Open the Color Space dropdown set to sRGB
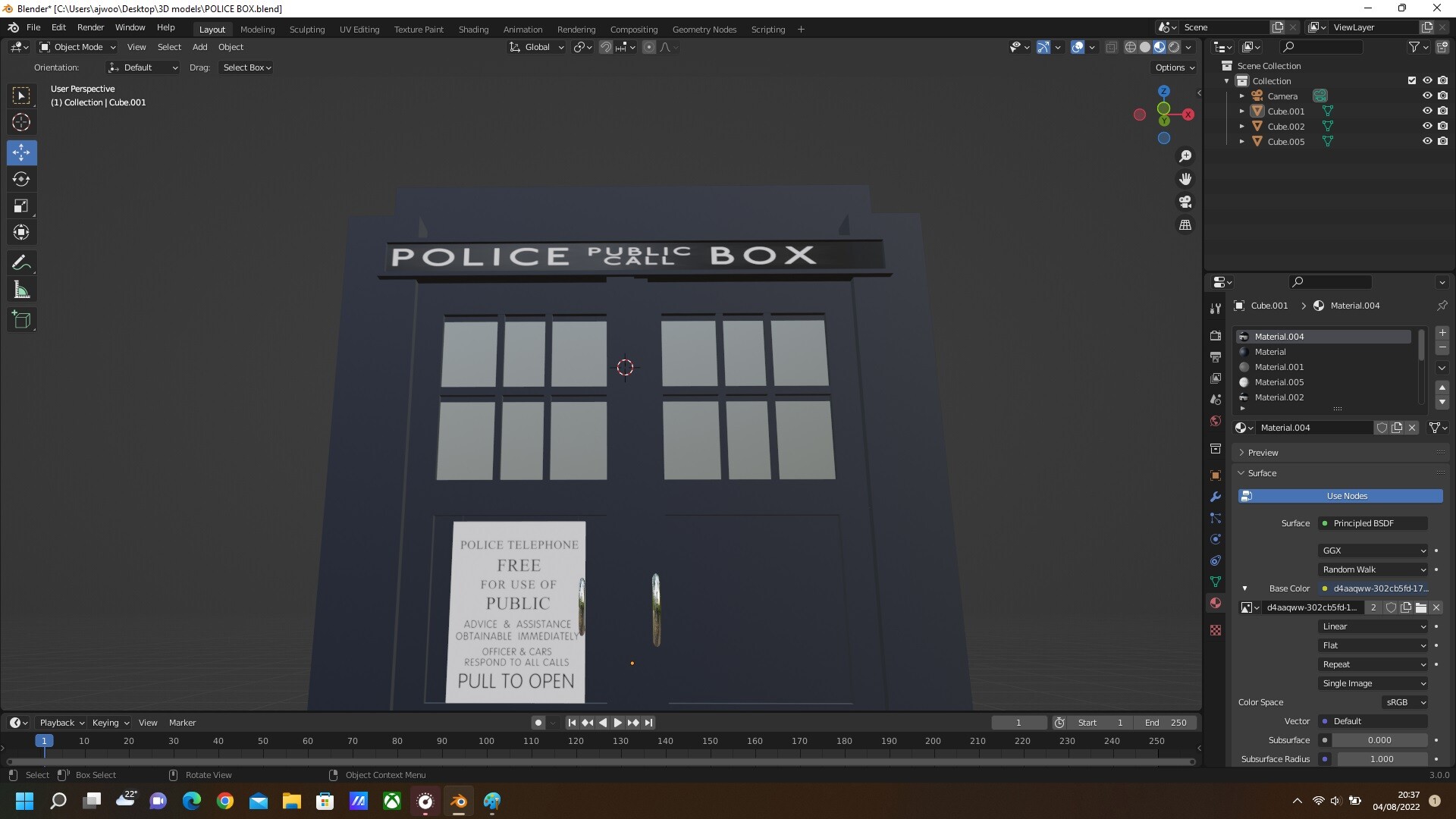The height and width of the screenshot is (819, 1456). (1404, 702)
